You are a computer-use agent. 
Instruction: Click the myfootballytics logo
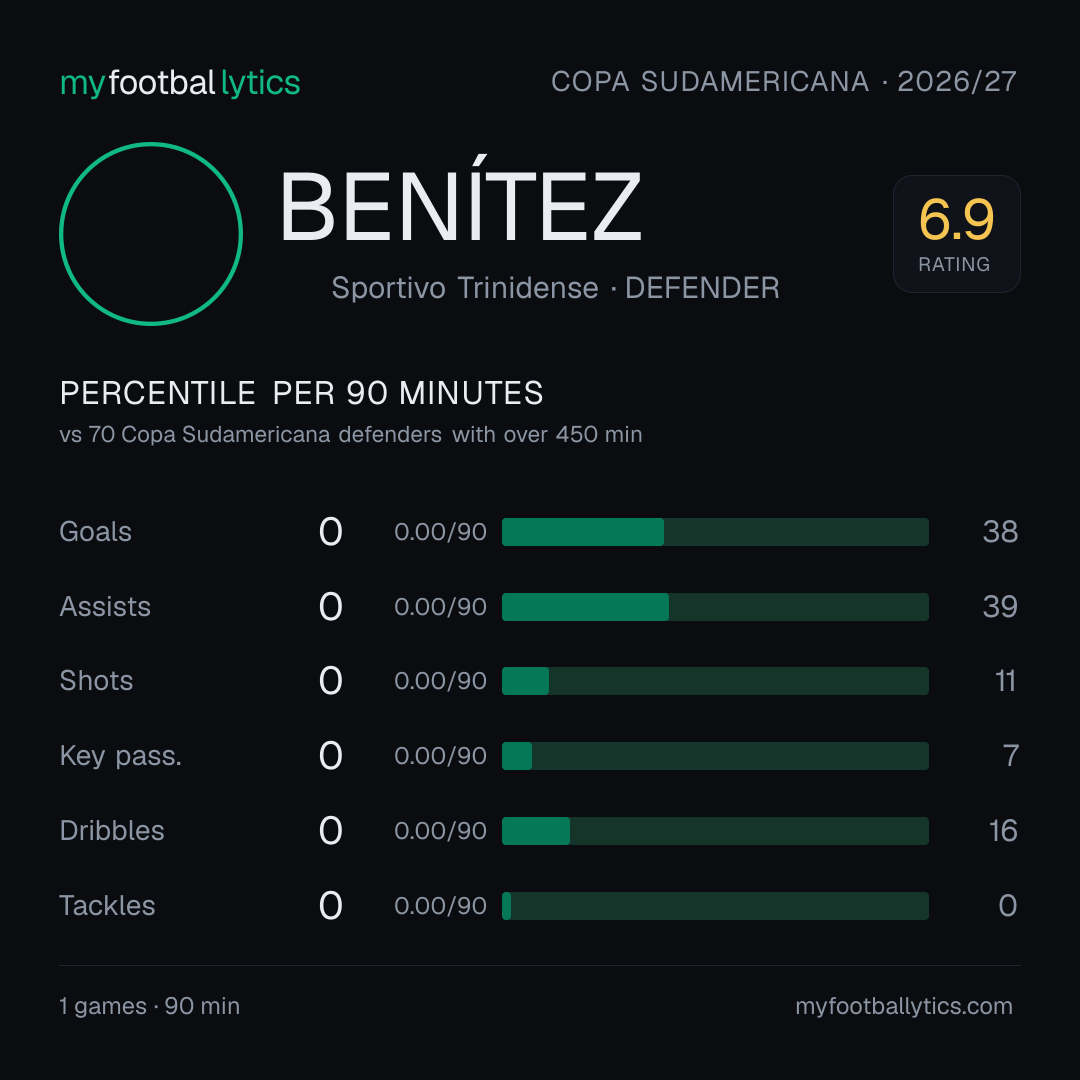[180, 83]
